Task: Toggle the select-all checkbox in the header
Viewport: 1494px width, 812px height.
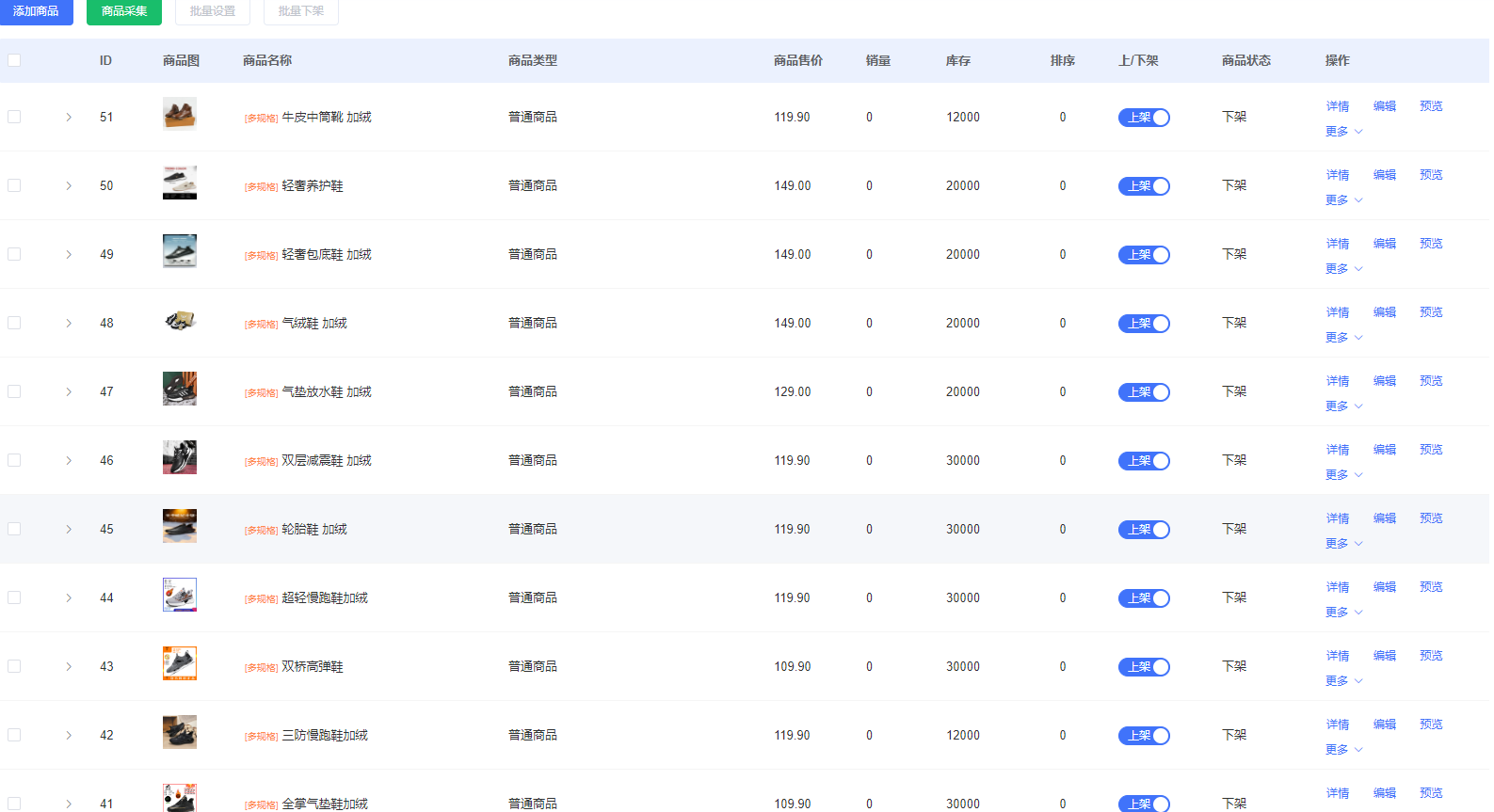Action: click(14, 60)
